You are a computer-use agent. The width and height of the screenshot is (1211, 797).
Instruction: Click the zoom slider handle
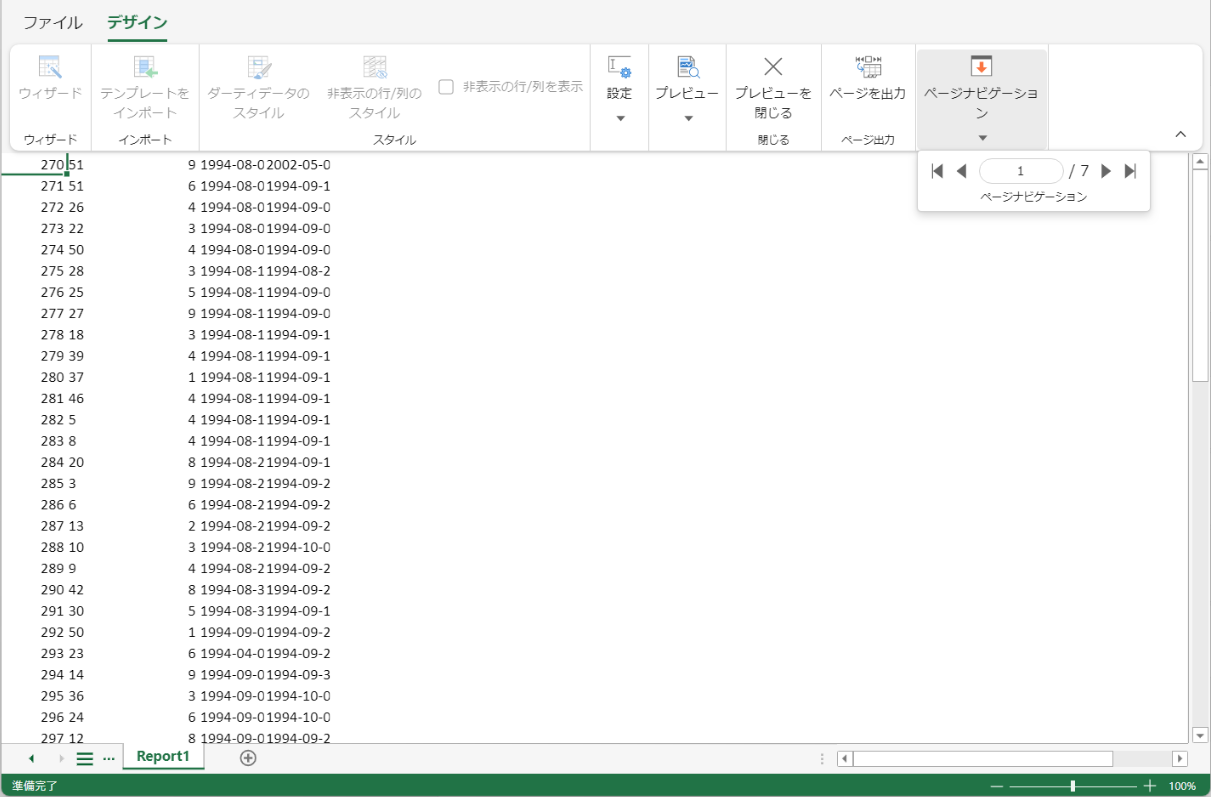pyautogui.click(x=1073, y=786)
